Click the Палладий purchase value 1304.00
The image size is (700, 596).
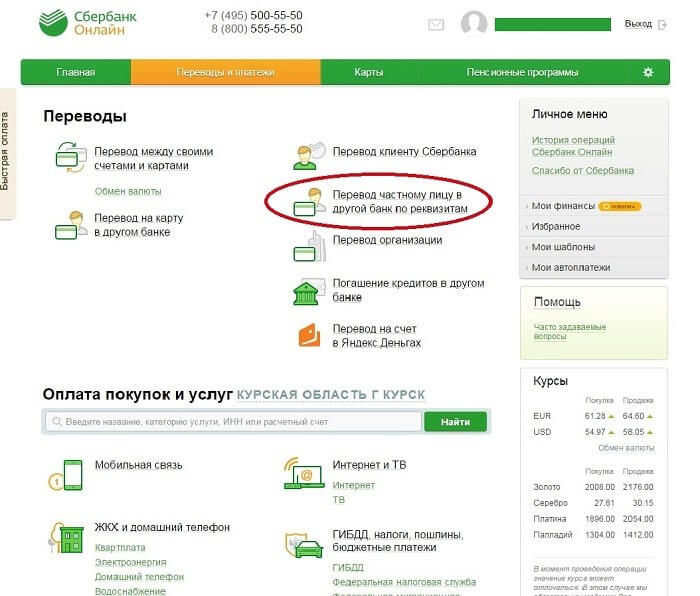coord(600,535)
